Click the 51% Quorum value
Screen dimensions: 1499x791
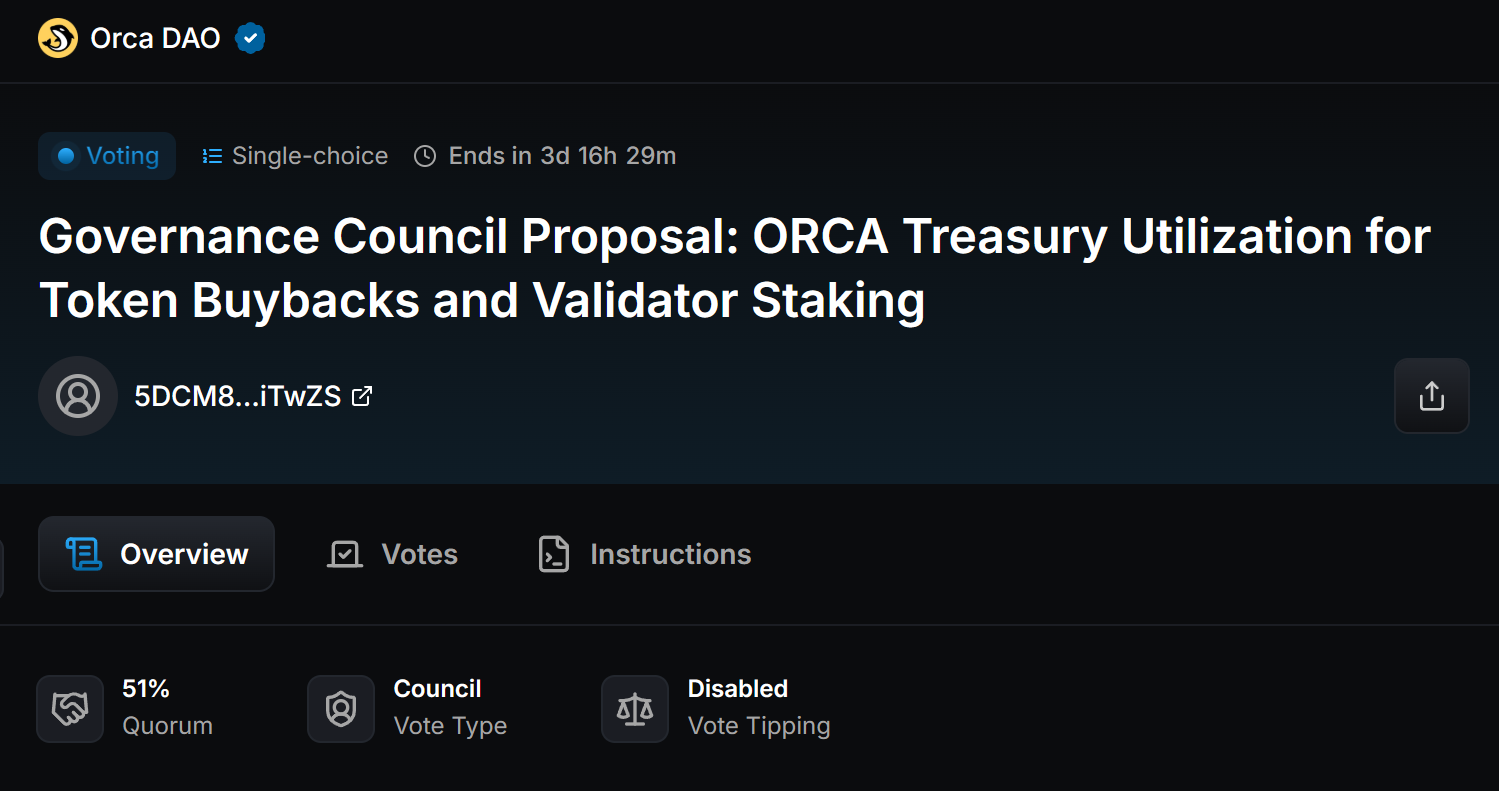click(146, 689)
